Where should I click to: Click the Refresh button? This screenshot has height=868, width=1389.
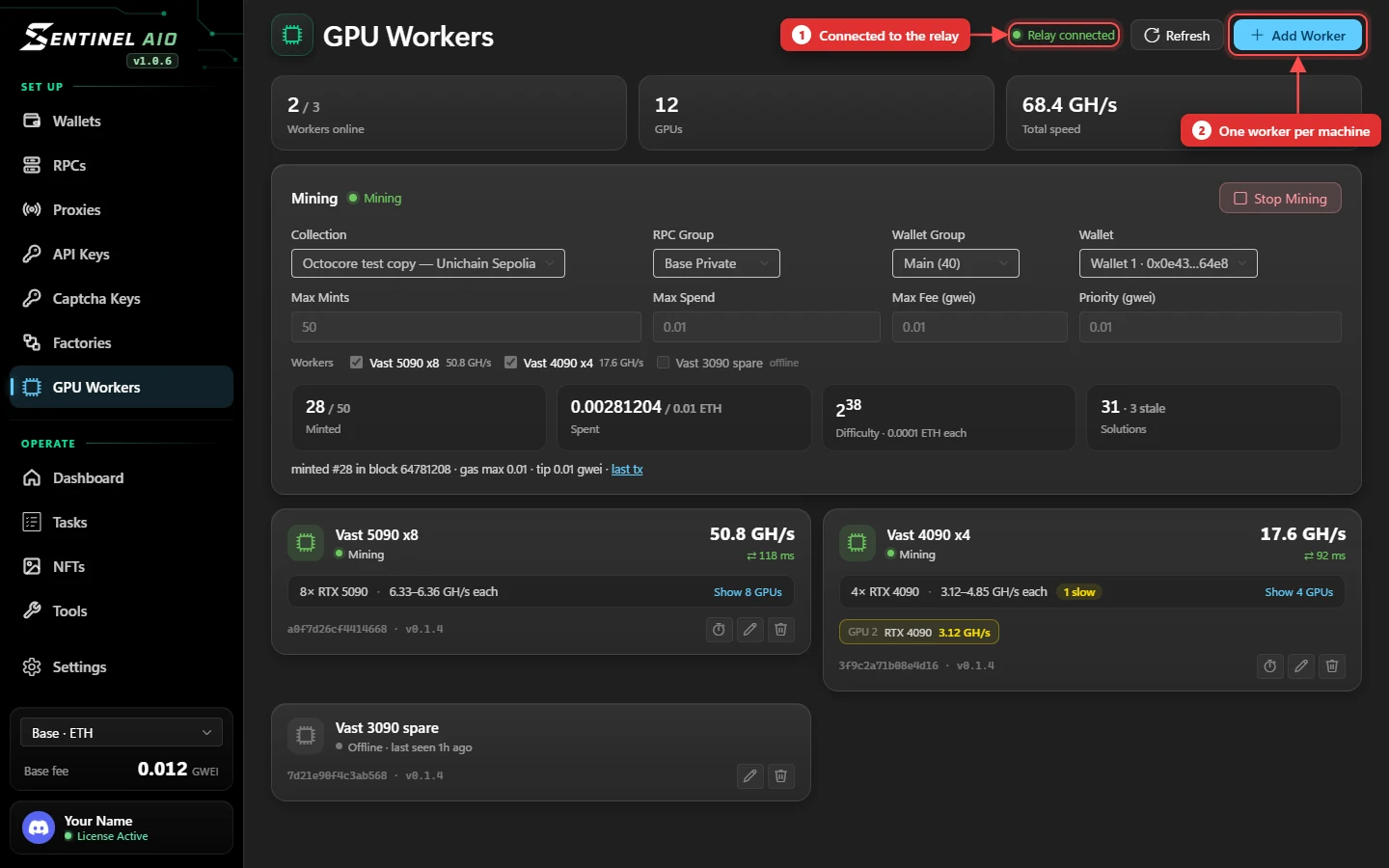pyautogui.click(x=1177, y=36)
